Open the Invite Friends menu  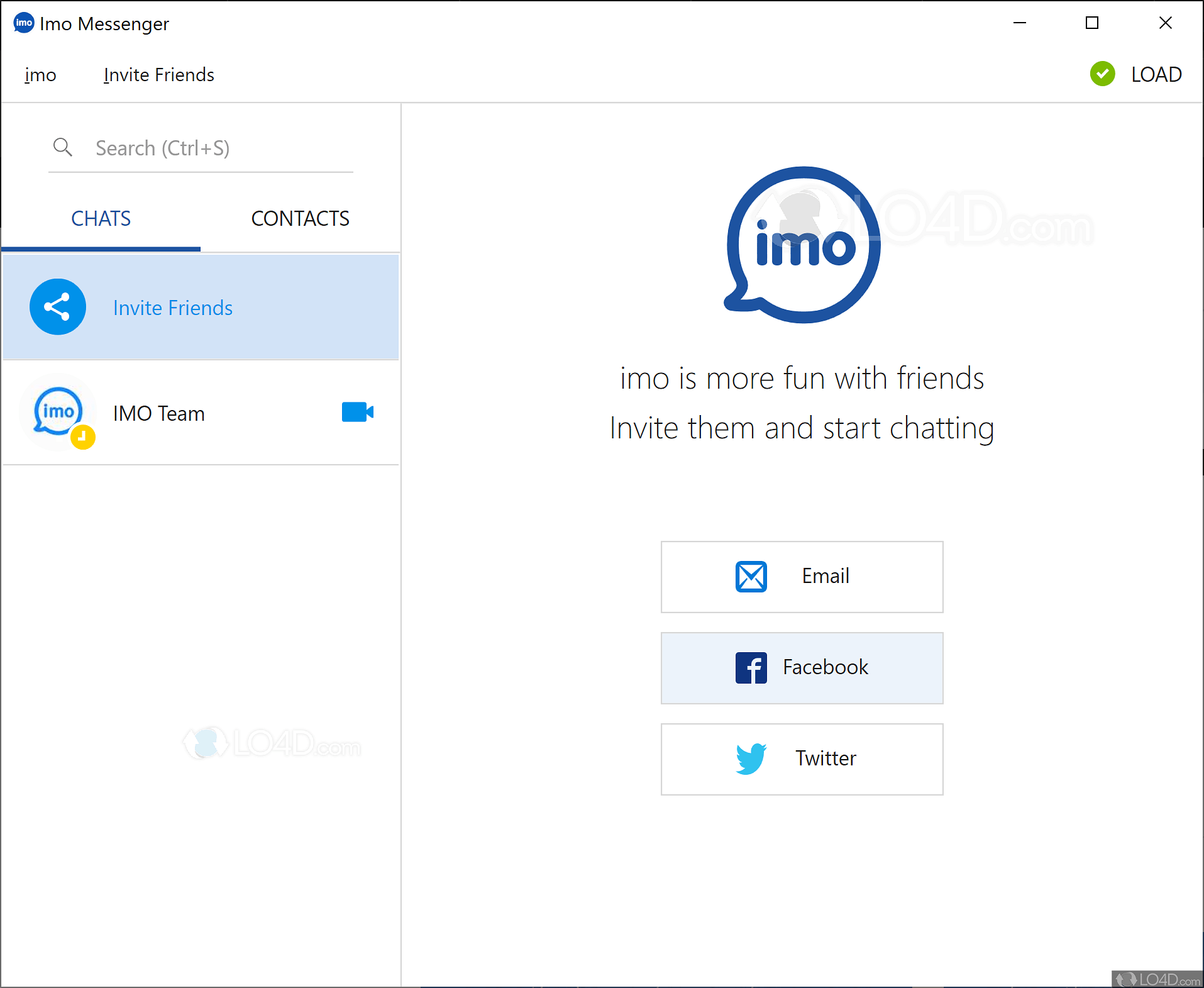pyautogui.click(x=158, y=74)
